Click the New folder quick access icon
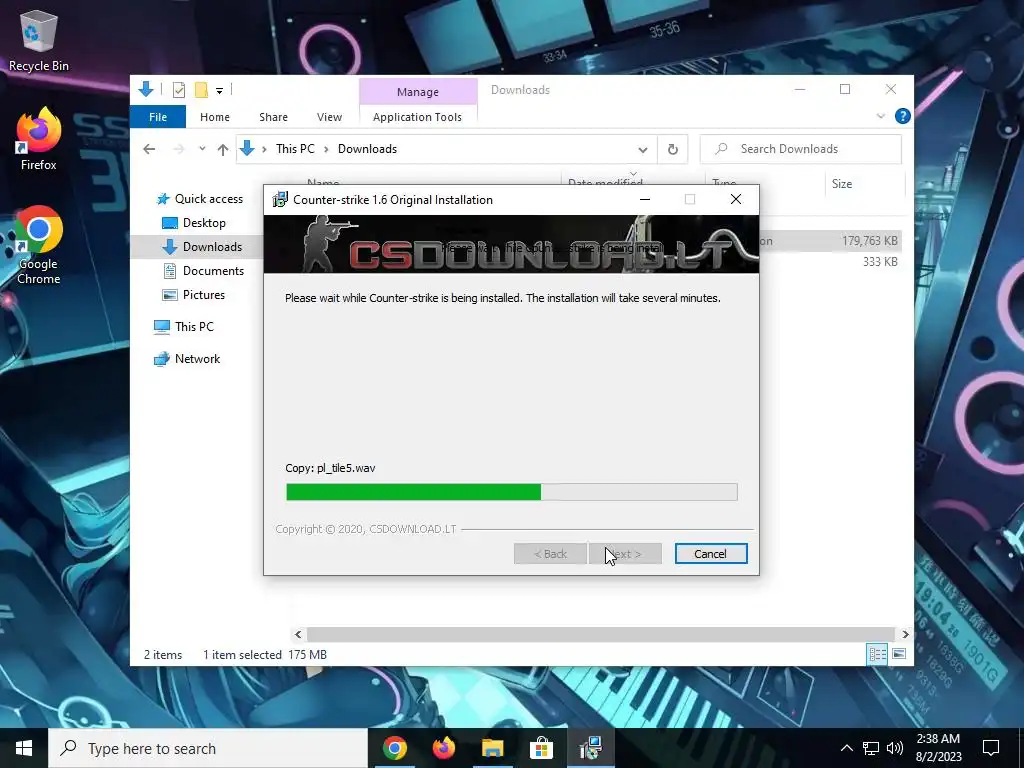This screenshot has width=1024, height=768. tap(202, 90)
